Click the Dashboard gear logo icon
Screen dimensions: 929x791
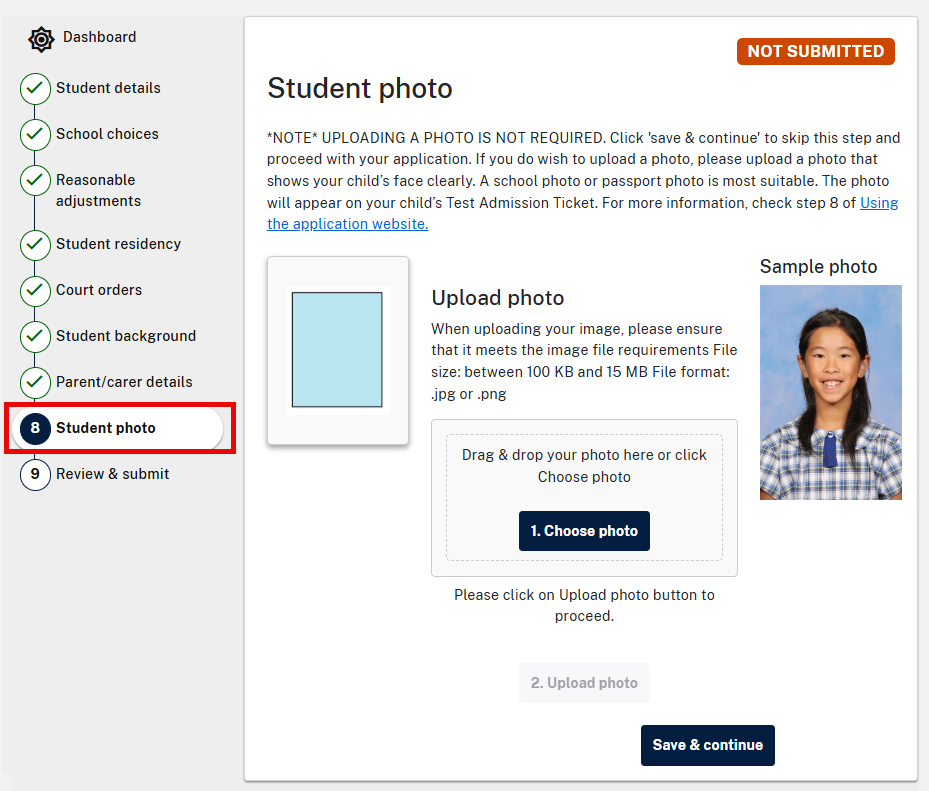click(41, 39)
